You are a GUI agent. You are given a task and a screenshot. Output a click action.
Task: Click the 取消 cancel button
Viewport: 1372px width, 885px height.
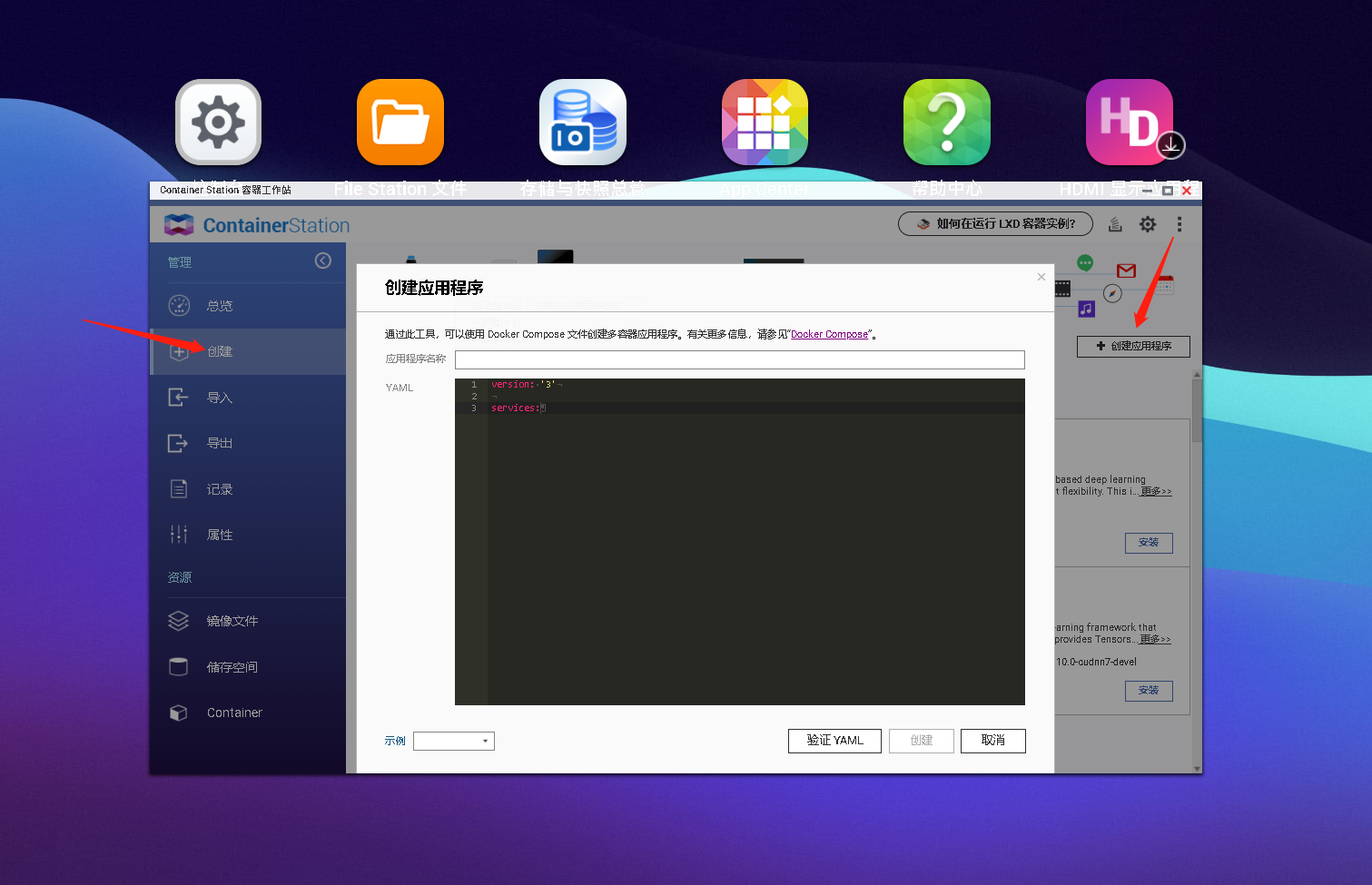tap(992, 741)
